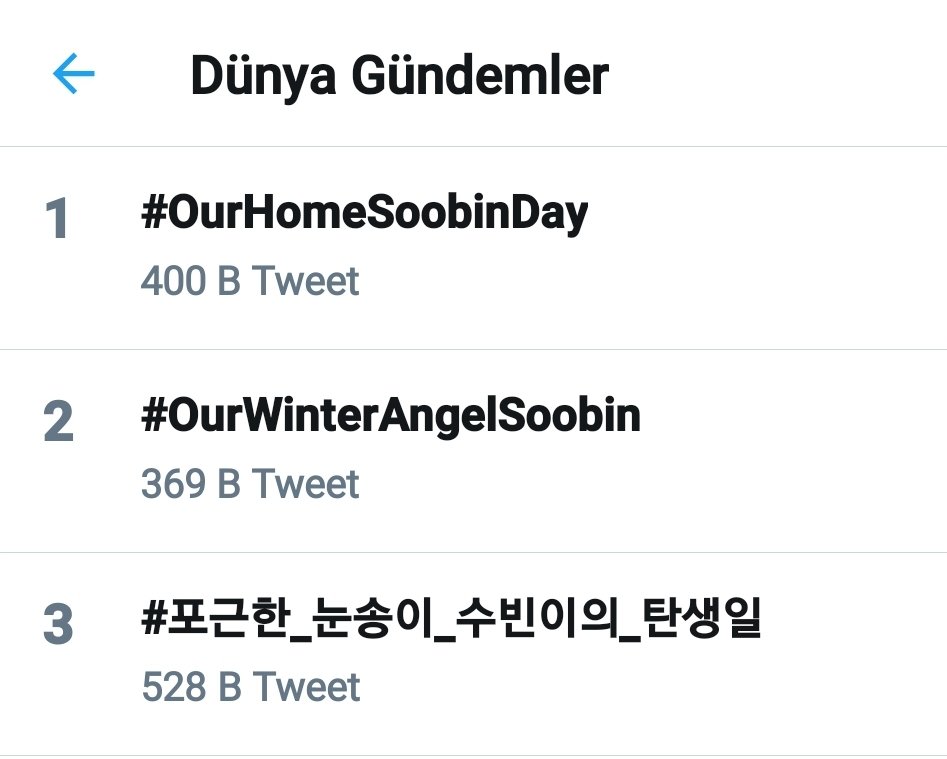Tap the 369 B Tweet count
The image size is (947, 759).
[249, 485]
